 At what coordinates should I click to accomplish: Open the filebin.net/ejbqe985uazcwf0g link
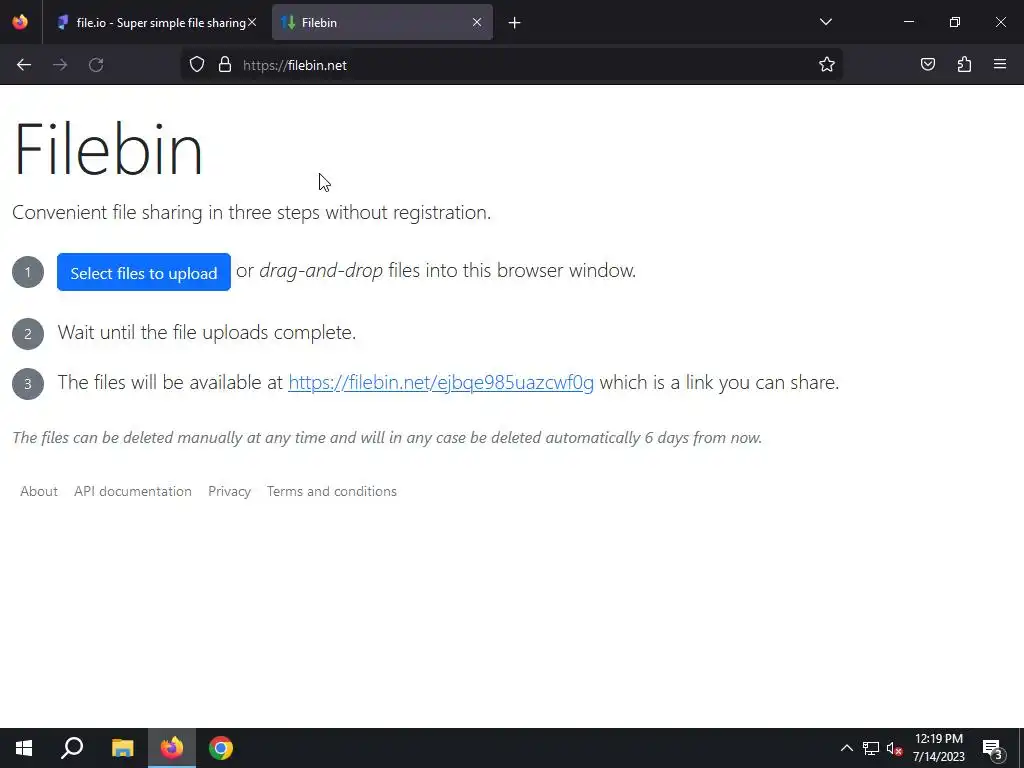tap(441, 382)
